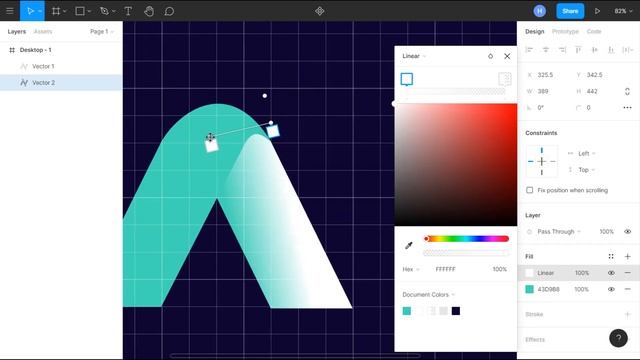
Task: Switch to the Code tab
Action: pyautogui.click(x=594, y=31)
